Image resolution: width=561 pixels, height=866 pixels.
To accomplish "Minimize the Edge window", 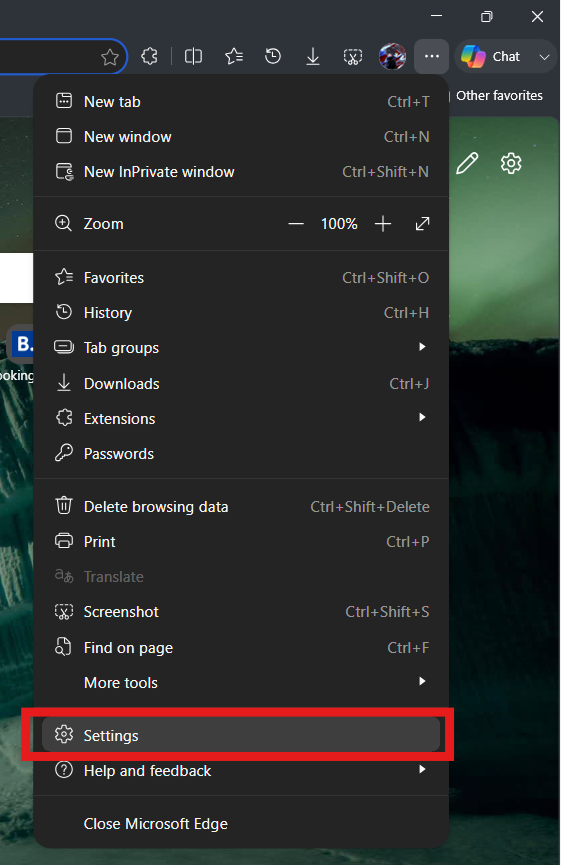I will [436, 17].
